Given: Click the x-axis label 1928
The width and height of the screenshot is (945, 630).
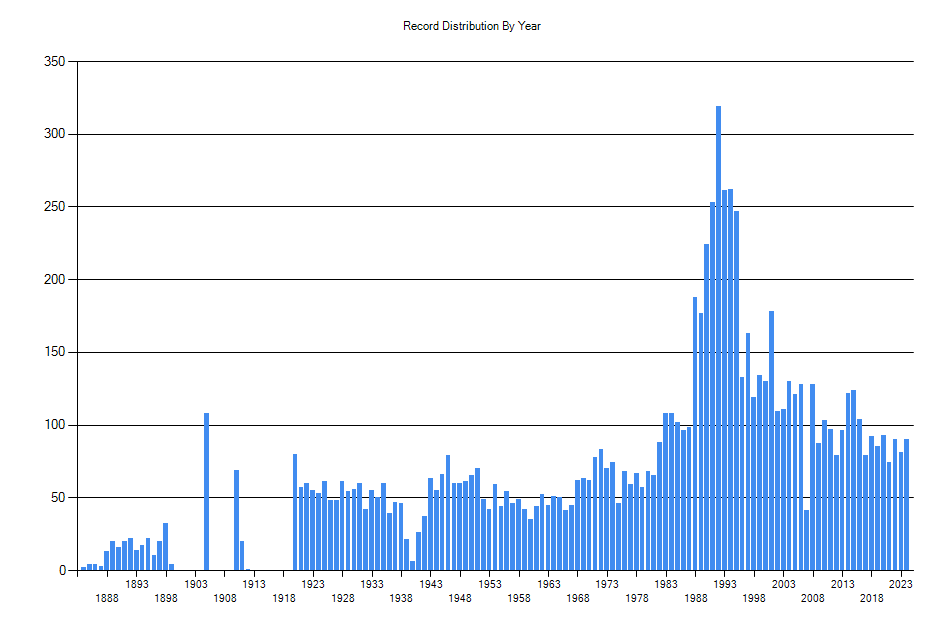Looking at the screenshot, I should point(343,598).
